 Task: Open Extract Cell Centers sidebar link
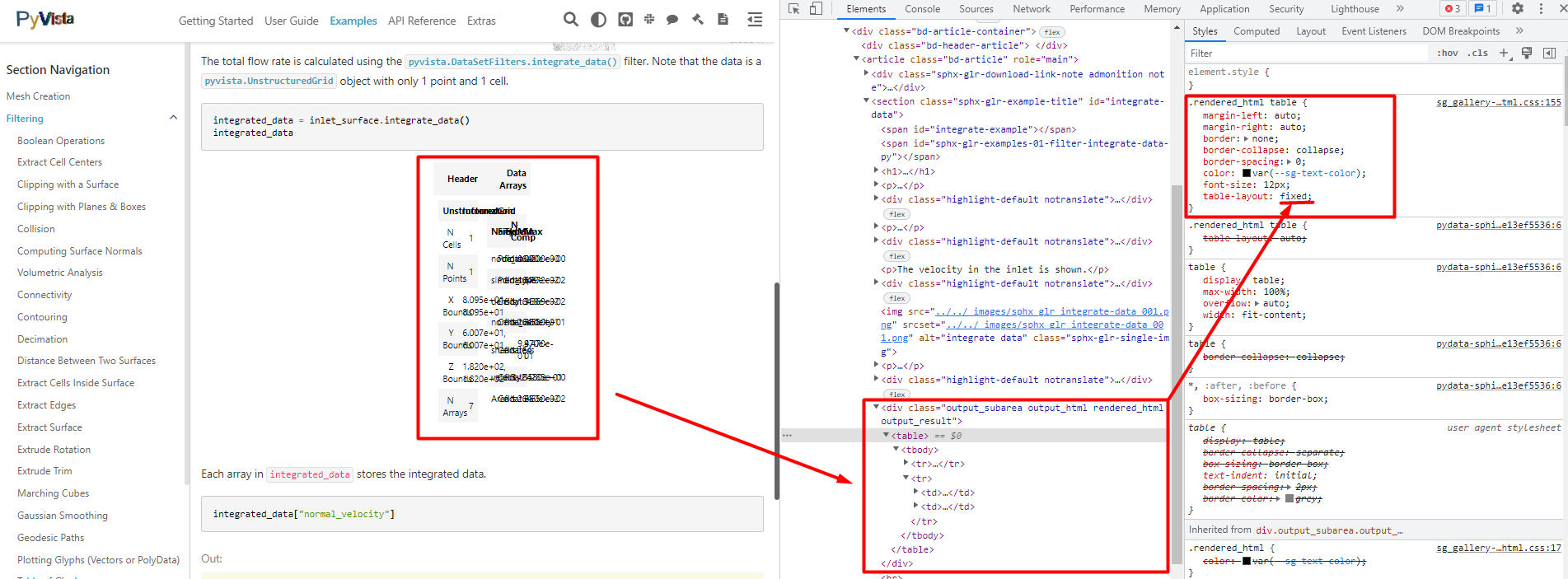(59, 161)
